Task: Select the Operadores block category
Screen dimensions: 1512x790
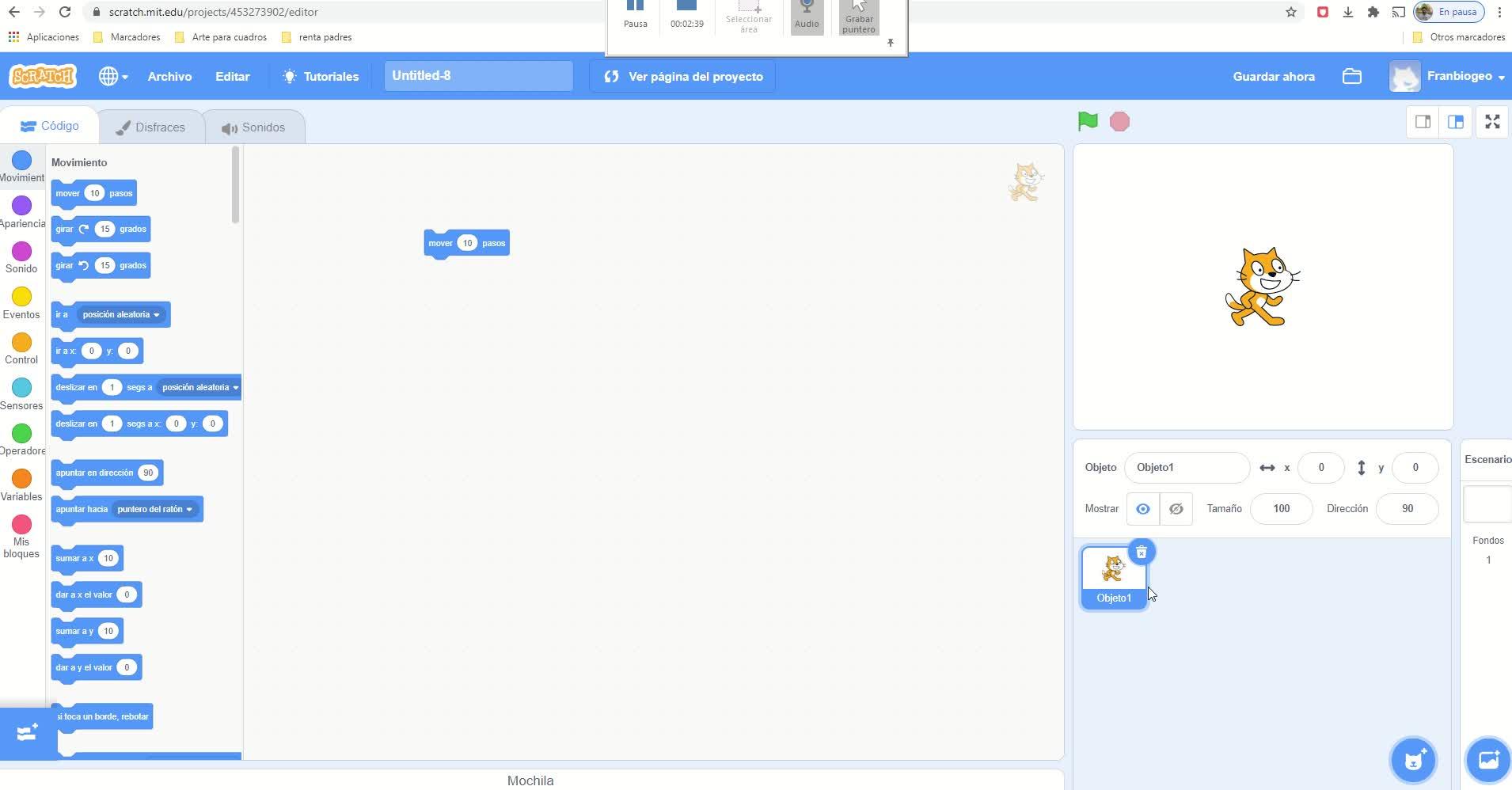Action: click(22, 440)
